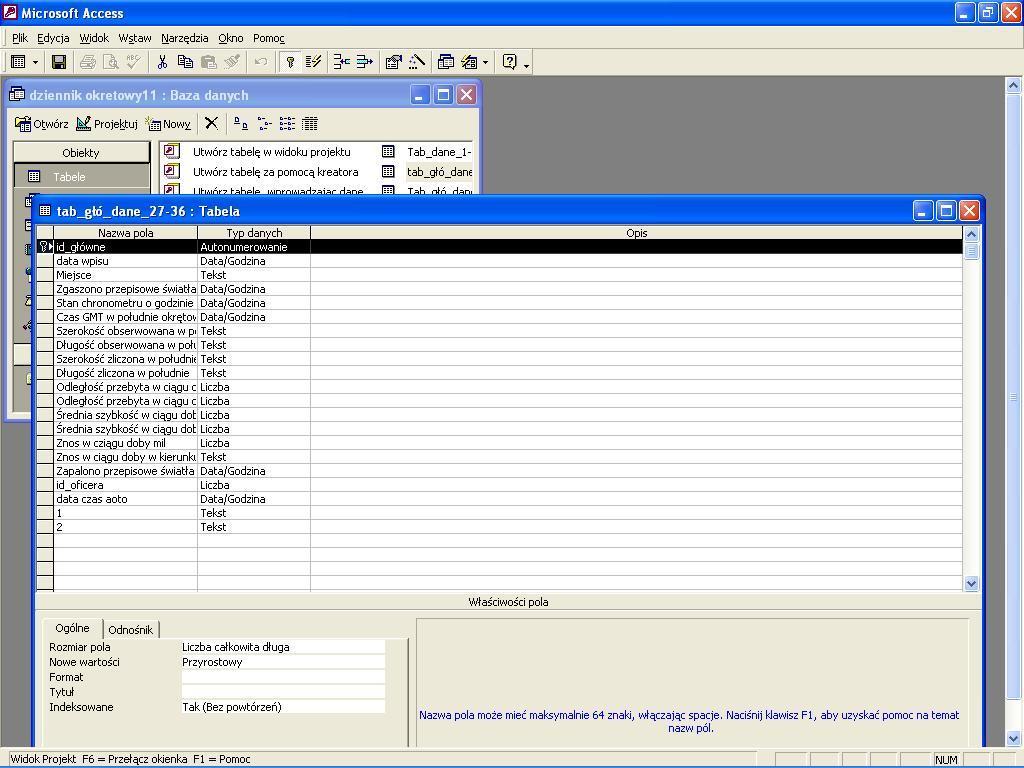Open the Narzędzia menu
1024x768 pixels.
point(184,38)
